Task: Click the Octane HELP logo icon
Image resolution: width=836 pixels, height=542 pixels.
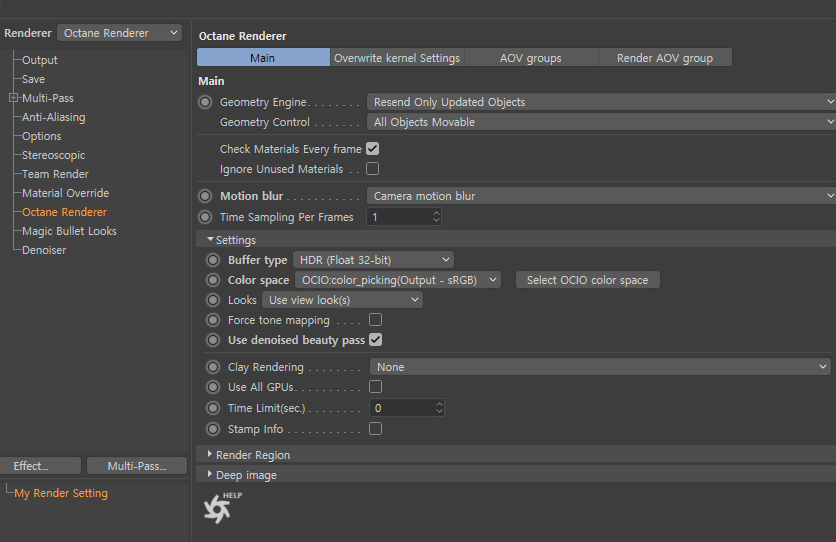Action: pos(222,508)
